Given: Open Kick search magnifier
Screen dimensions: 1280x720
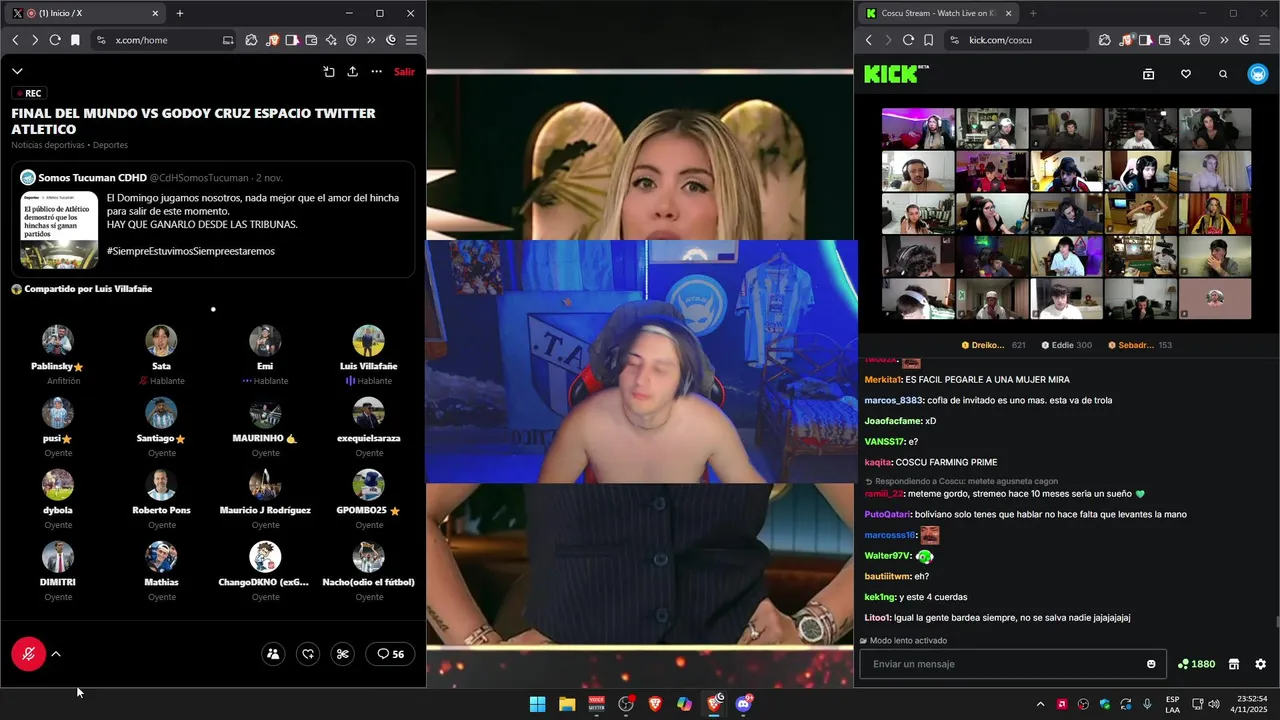Looking at the screenshot, I should (1223, 74).
